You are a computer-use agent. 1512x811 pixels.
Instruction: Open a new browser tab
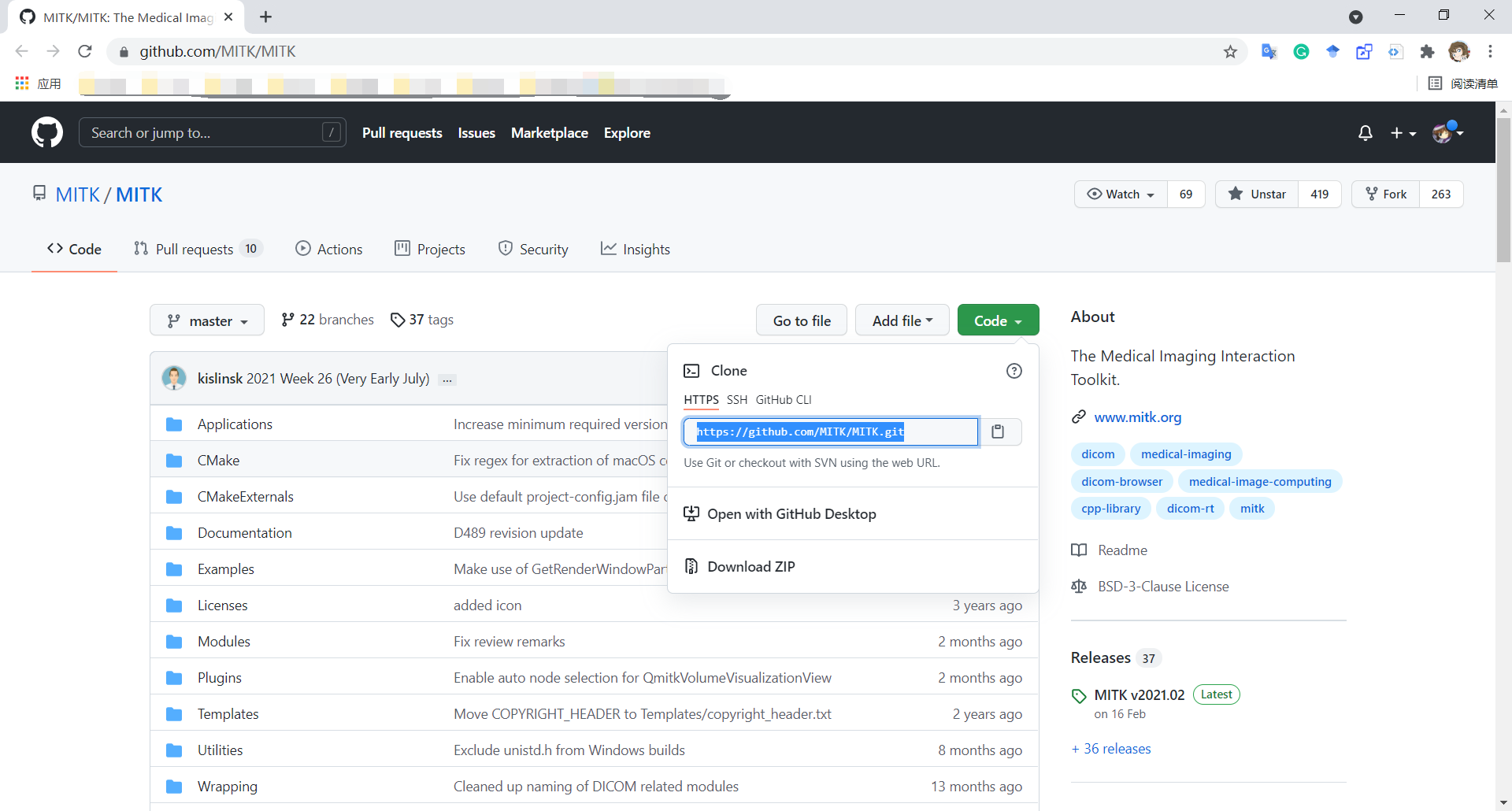(x=265, y=17)
